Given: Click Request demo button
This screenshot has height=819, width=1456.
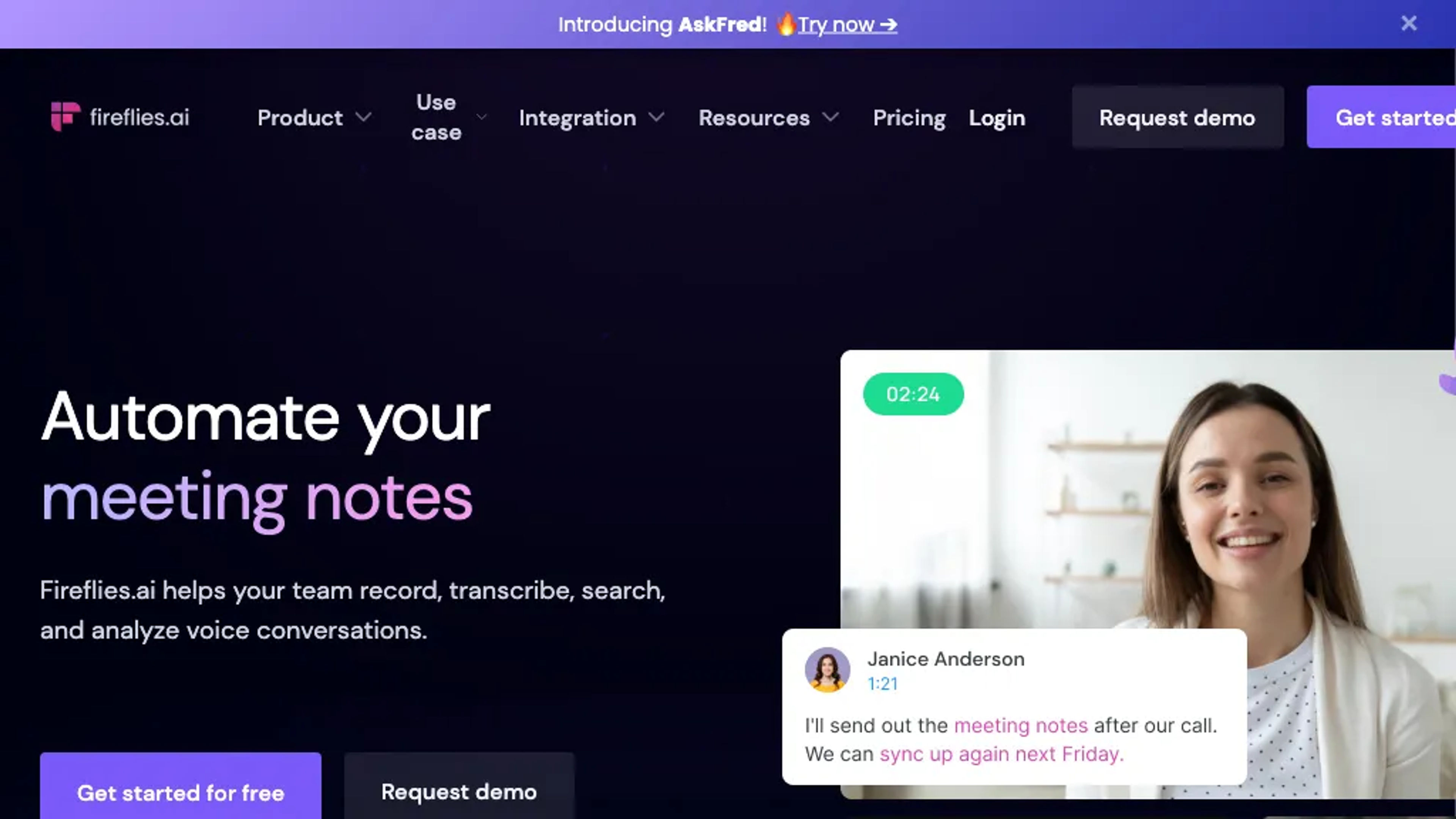Looking at the screenshot, I should [1177, 117].
